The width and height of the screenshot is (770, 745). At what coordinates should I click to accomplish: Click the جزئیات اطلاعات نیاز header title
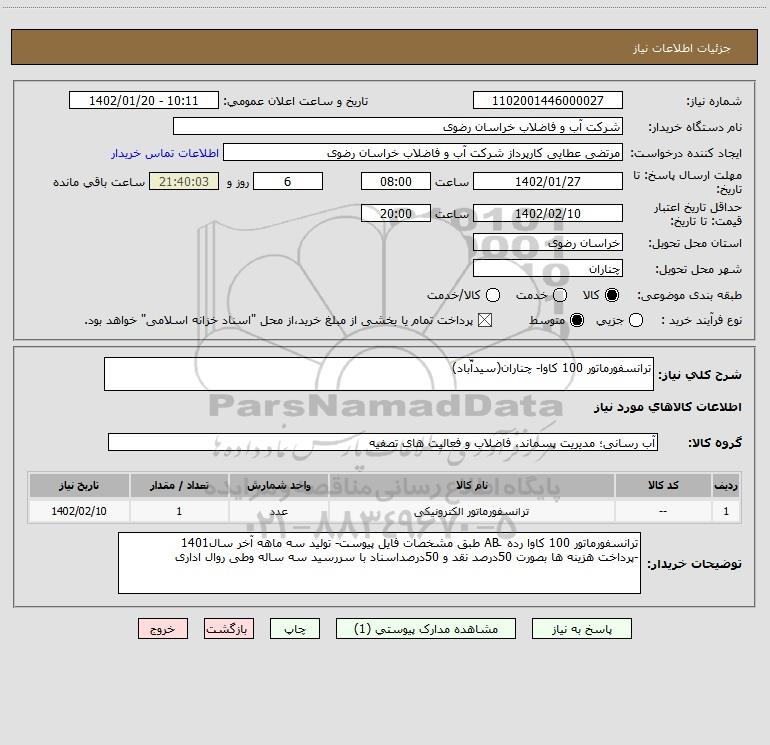click(x=682, y=48)
